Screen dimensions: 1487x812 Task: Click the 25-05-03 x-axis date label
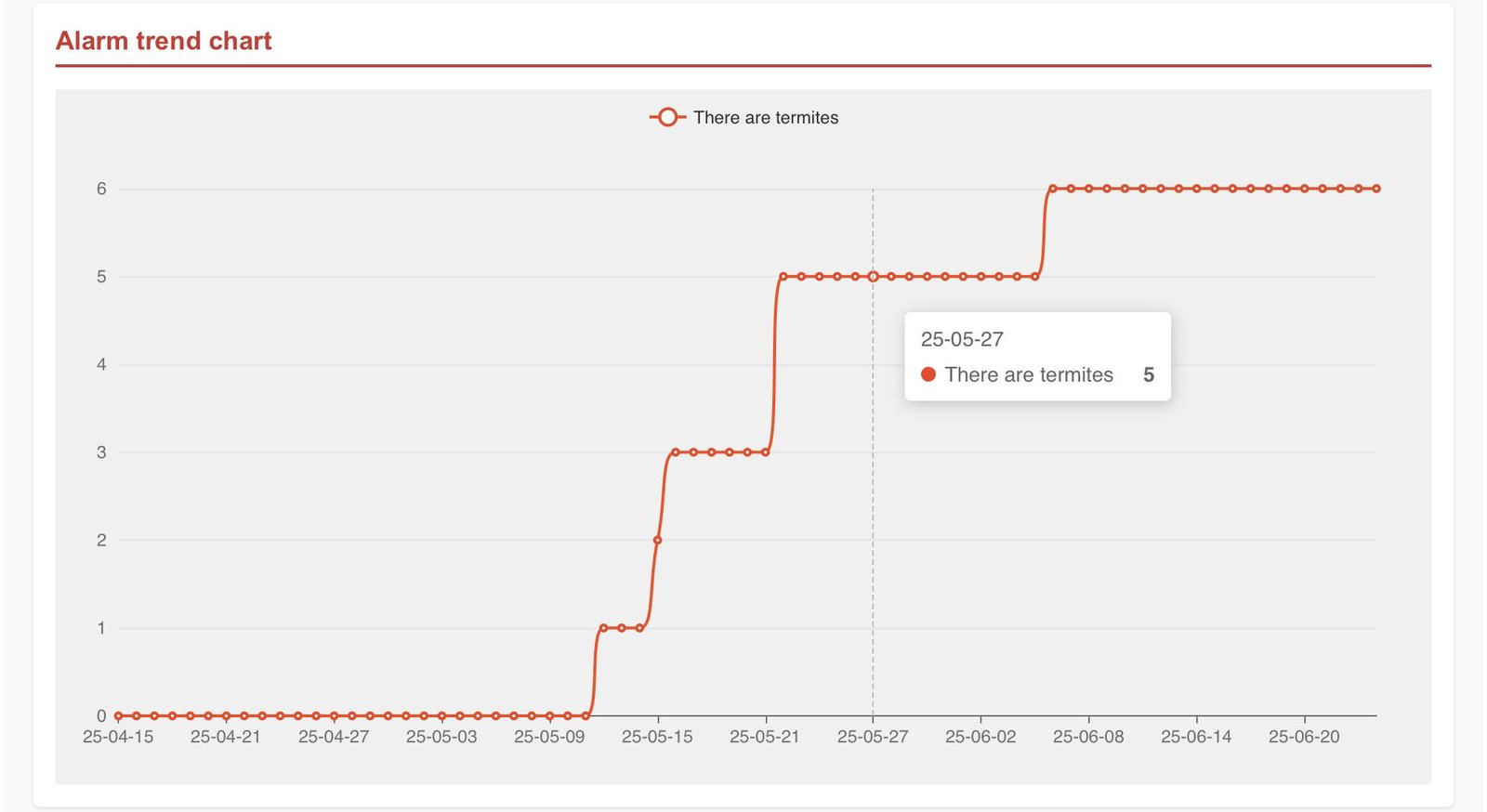pyautogui.click(x=441, y=737)
